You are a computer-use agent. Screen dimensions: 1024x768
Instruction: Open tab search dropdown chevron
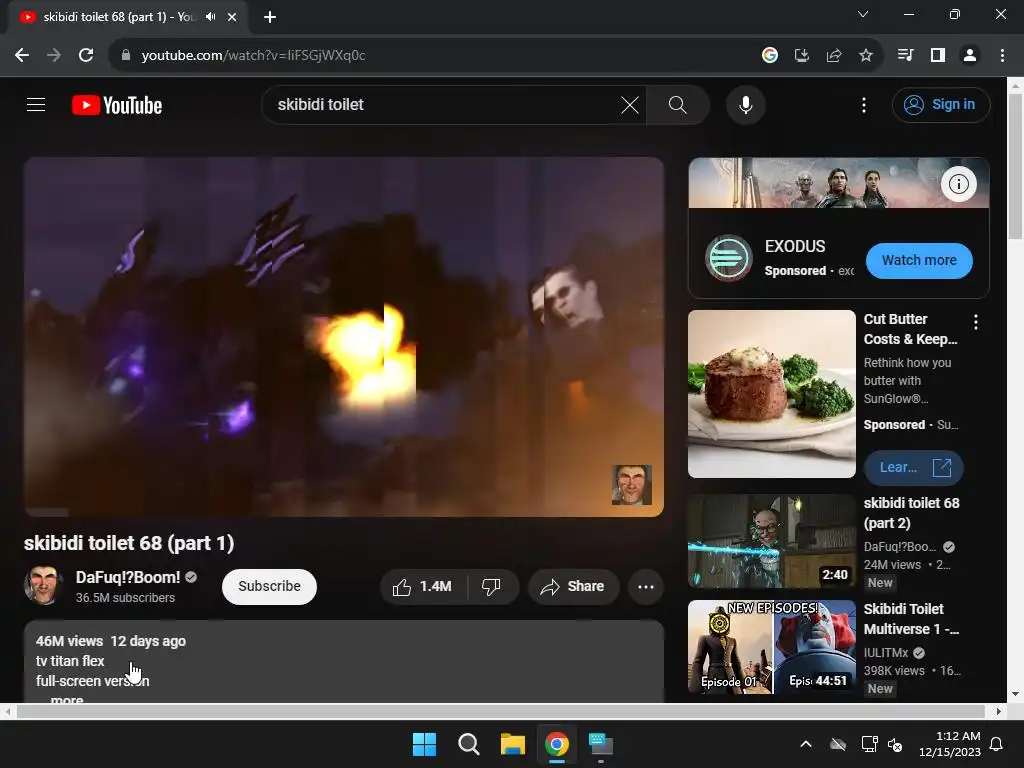coord(863,14)
